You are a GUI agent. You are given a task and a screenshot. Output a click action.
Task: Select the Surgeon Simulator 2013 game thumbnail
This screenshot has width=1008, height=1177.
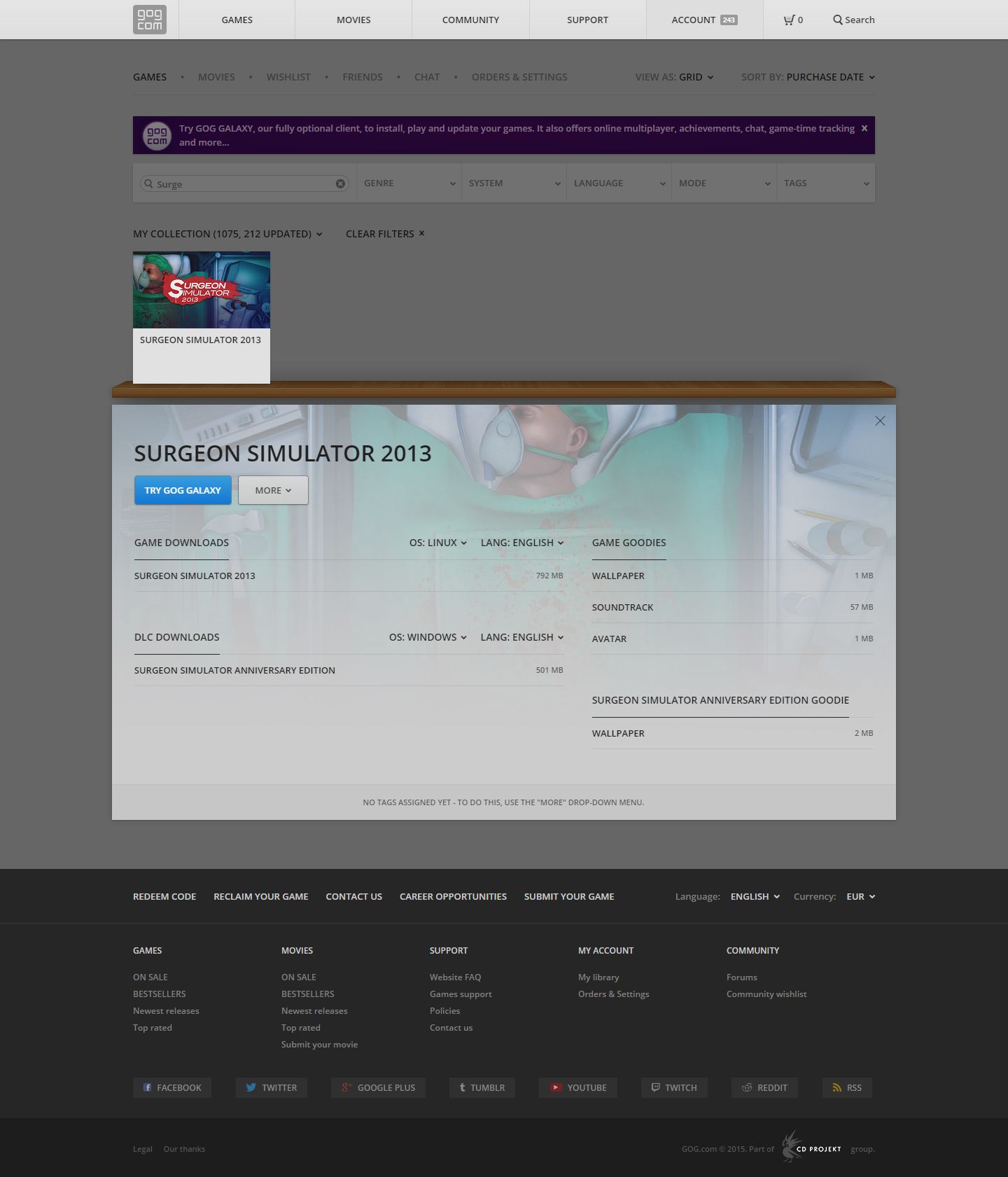coord(202,290)
